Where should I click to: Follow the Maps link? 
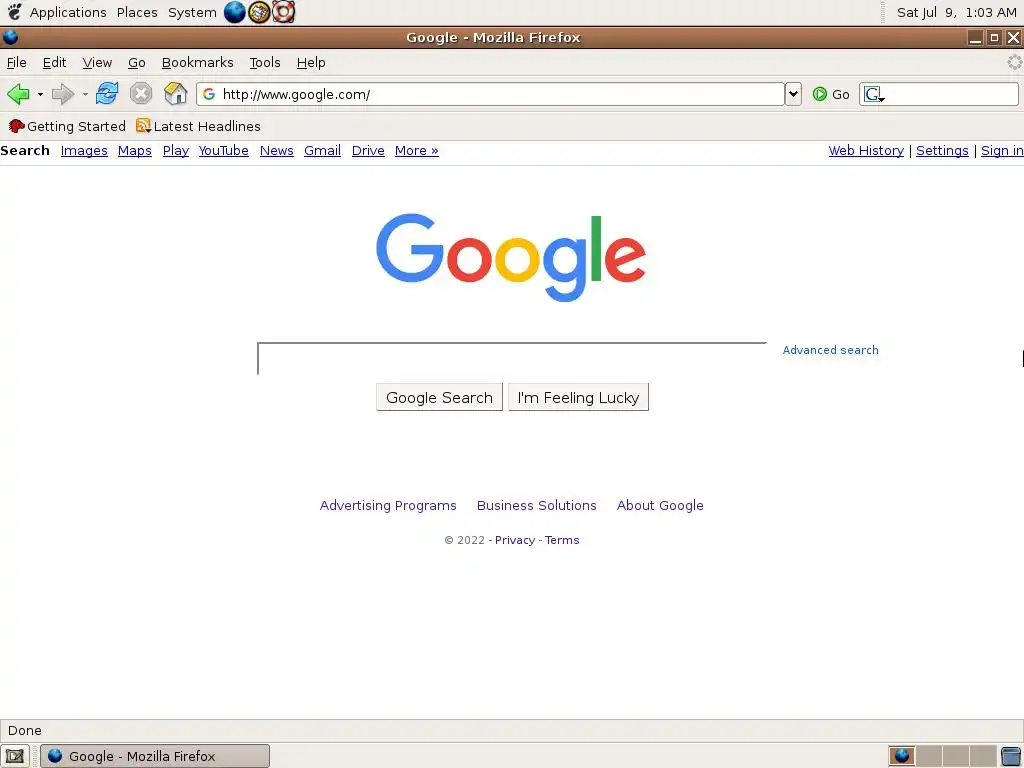tap(135, 151)
